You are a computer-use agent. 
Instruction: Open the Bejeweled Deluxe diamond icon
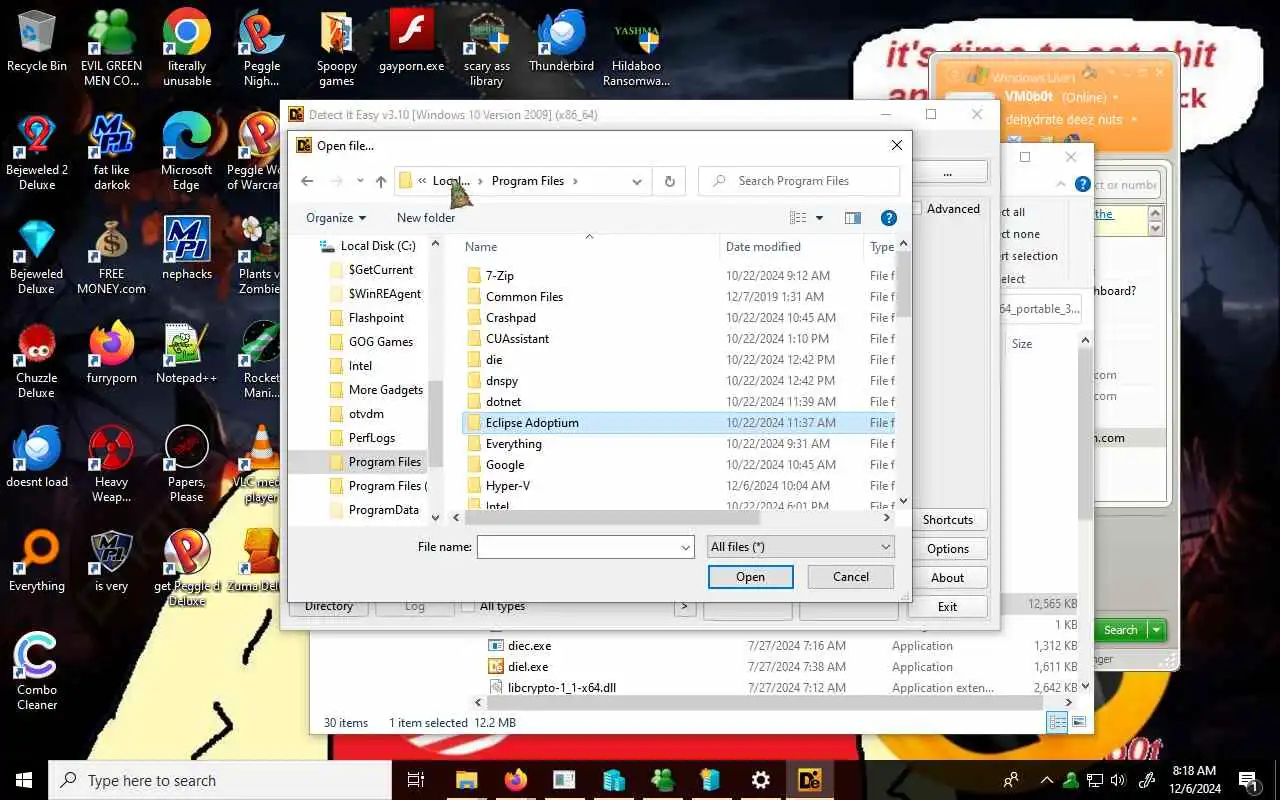click(37, 256)
